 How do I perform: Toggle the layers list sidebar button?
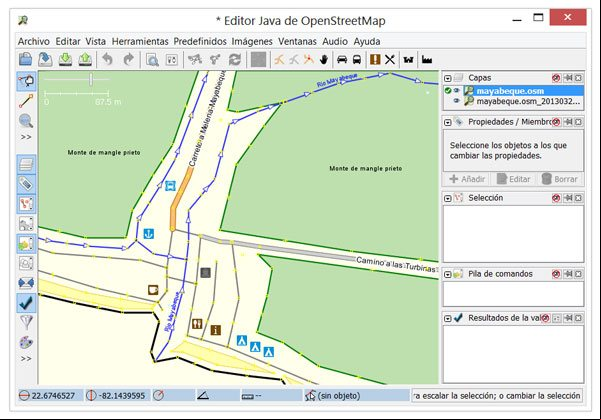tap(26, 164)
